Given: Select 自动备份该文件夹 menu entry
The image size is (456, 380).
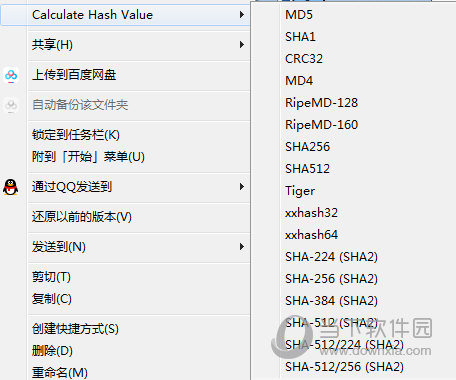Looking at the screenshot, I should pyautogui.click(x=125, y=105).
